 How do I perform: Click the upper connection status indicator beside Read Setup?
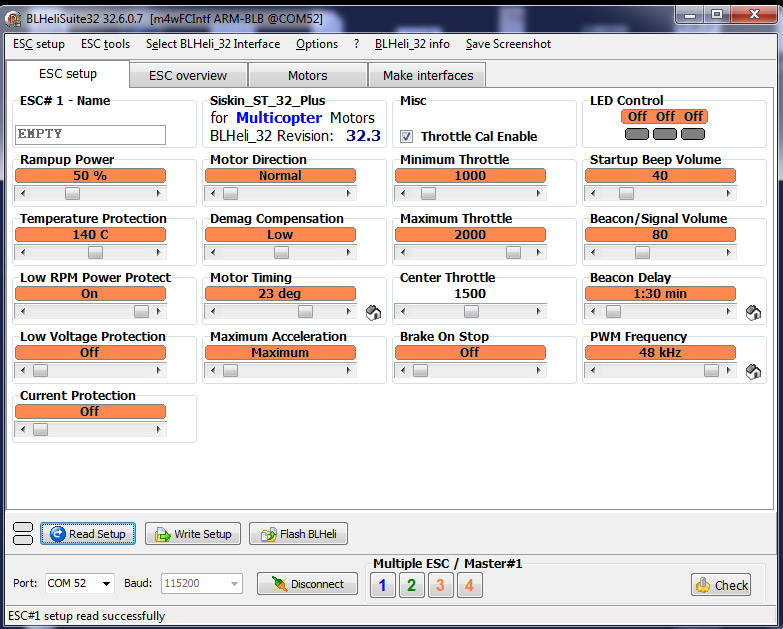[x=22, y=528]
